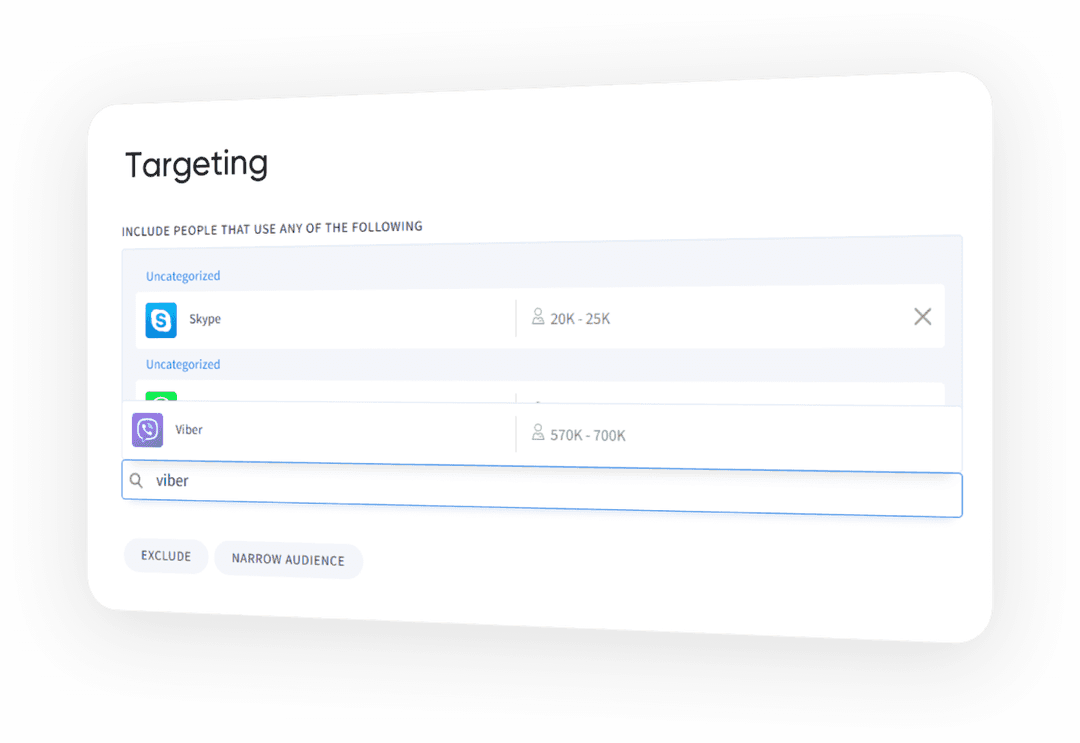Select the Viber suggestion row's empty area
1080x743 pixels.
pos(737,439)
